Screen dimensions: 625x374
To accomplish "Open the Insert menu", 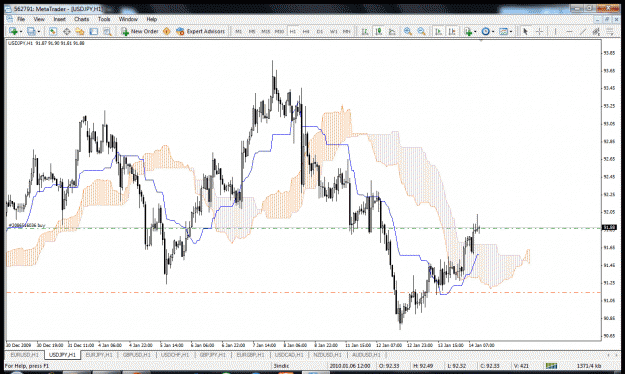I will 59,19.
